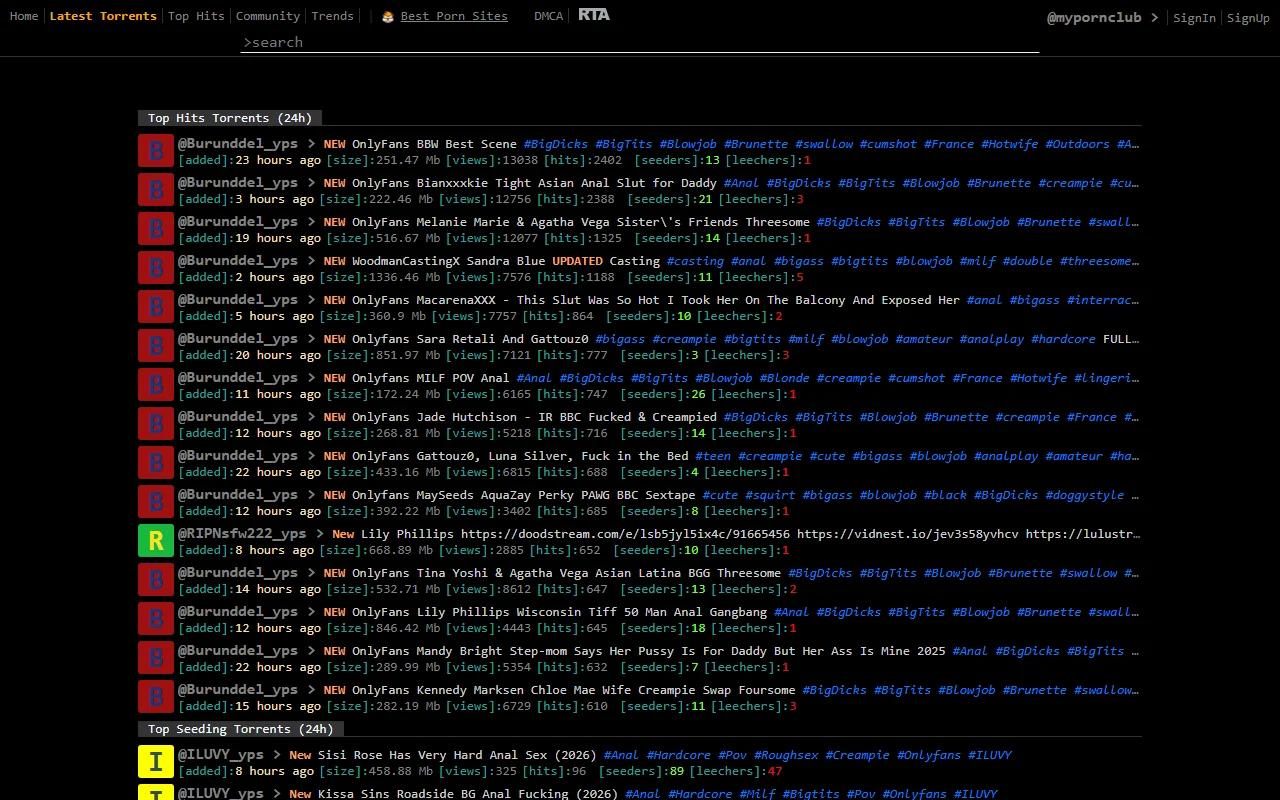This screenshot has width=1280, height=800.
Task: Click the green R avatar icon for RIPNsfw222_yps
Action: tap(155, 540)
